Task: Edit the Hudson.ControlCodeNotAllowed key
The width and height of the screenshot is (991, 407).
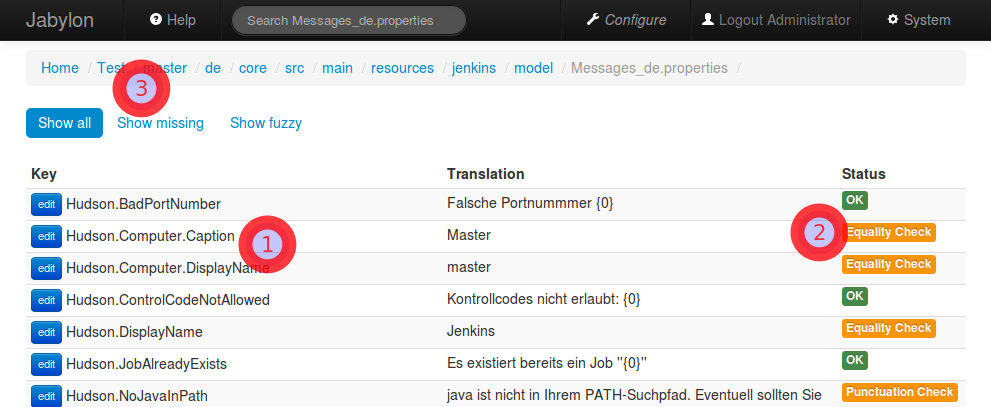Action: pyautogui.click(x=46, y=300)
